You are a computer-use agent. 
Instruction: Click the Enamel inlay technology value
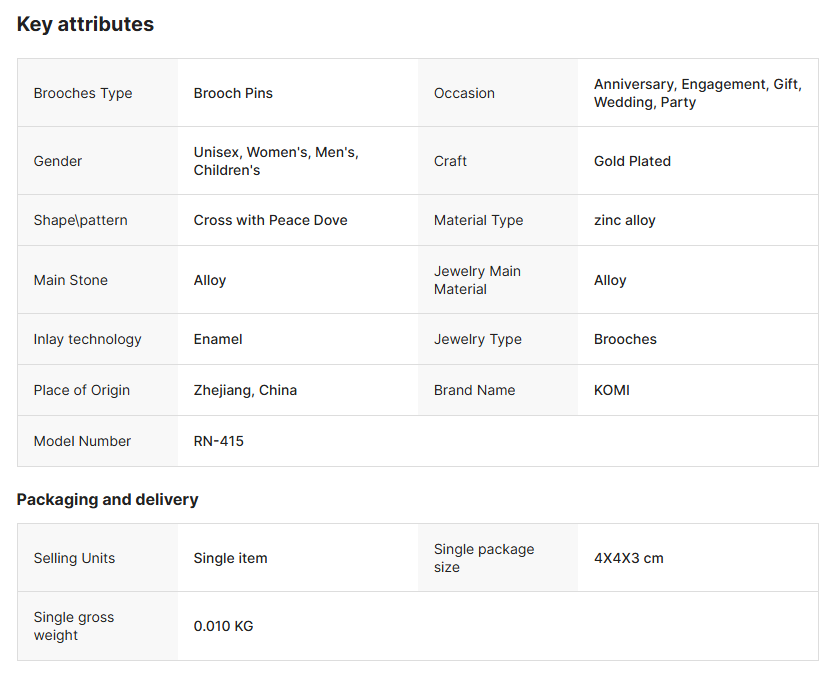tap(218, 339)
